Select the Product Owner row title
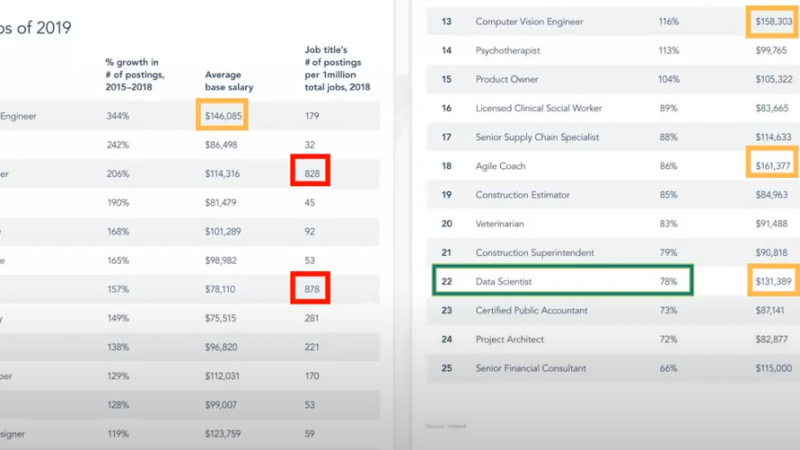The width and height of the screenshot is (800, 450). point(507,79)
